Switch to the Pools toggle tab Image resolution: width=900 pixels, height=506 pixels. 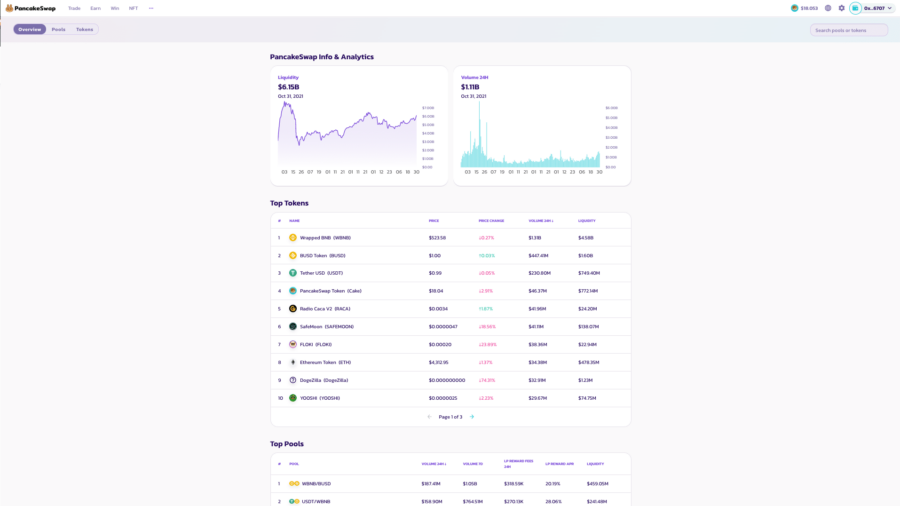coord(59,29)
